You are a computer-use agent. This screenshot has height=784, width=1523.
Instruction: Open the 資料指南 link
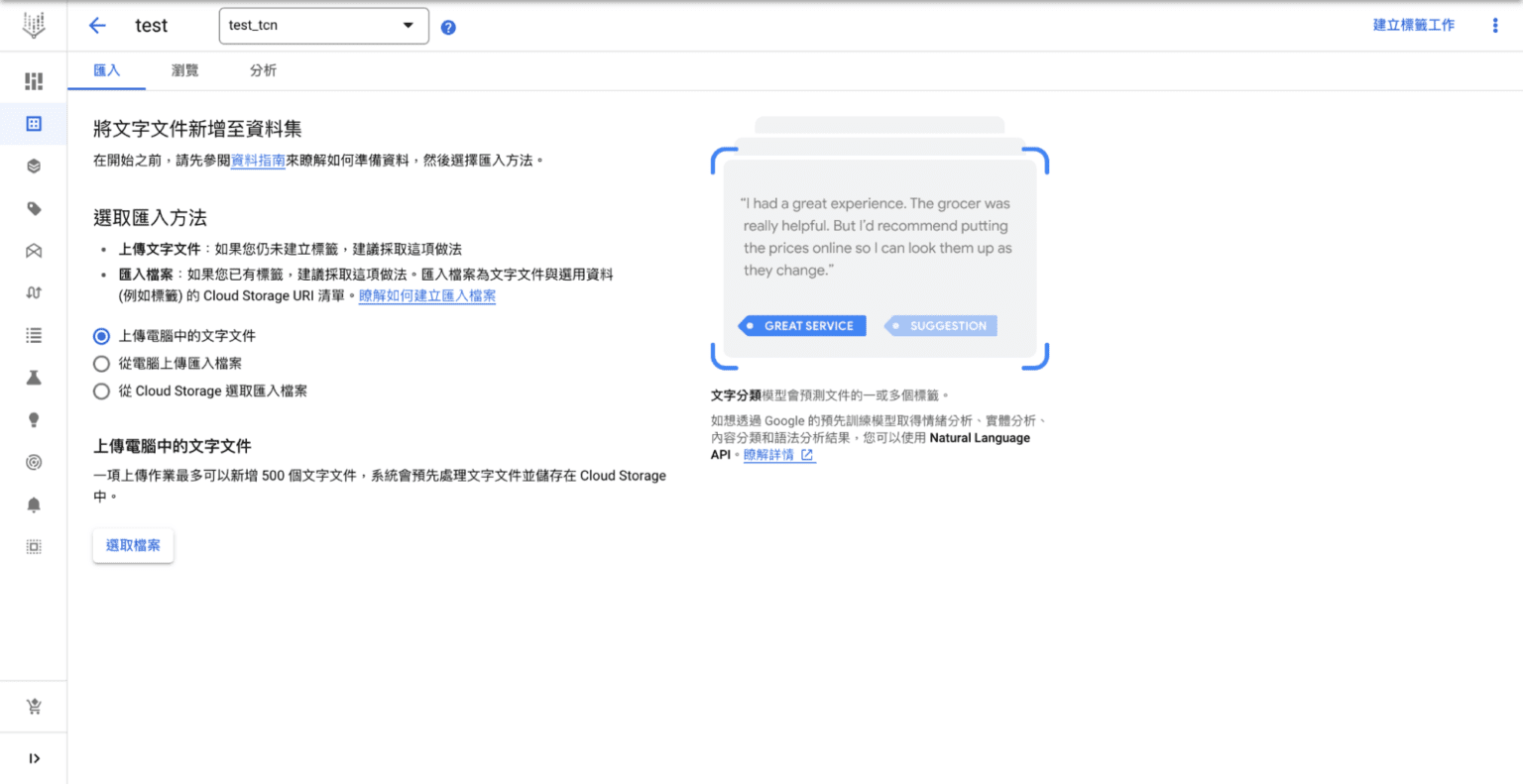coord(259,160)
